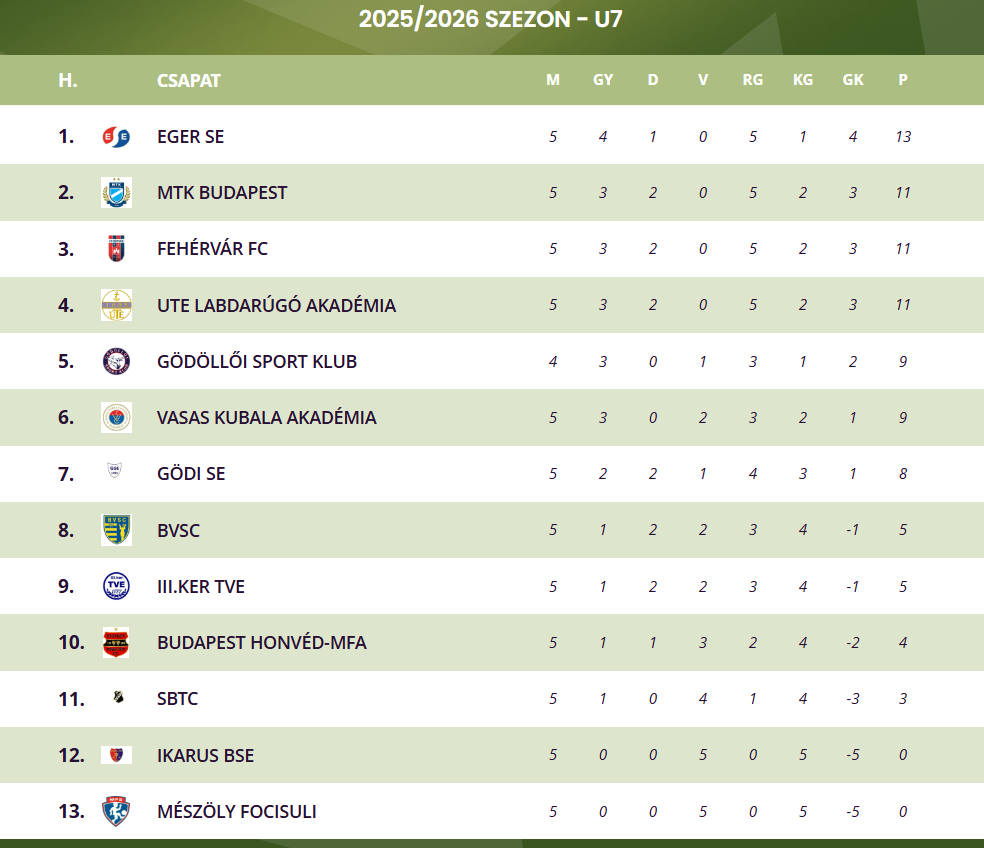Click the GK goal difference header
Viewport: 984px width, 848px height.
pyautogui.click(x=852, y=80)
